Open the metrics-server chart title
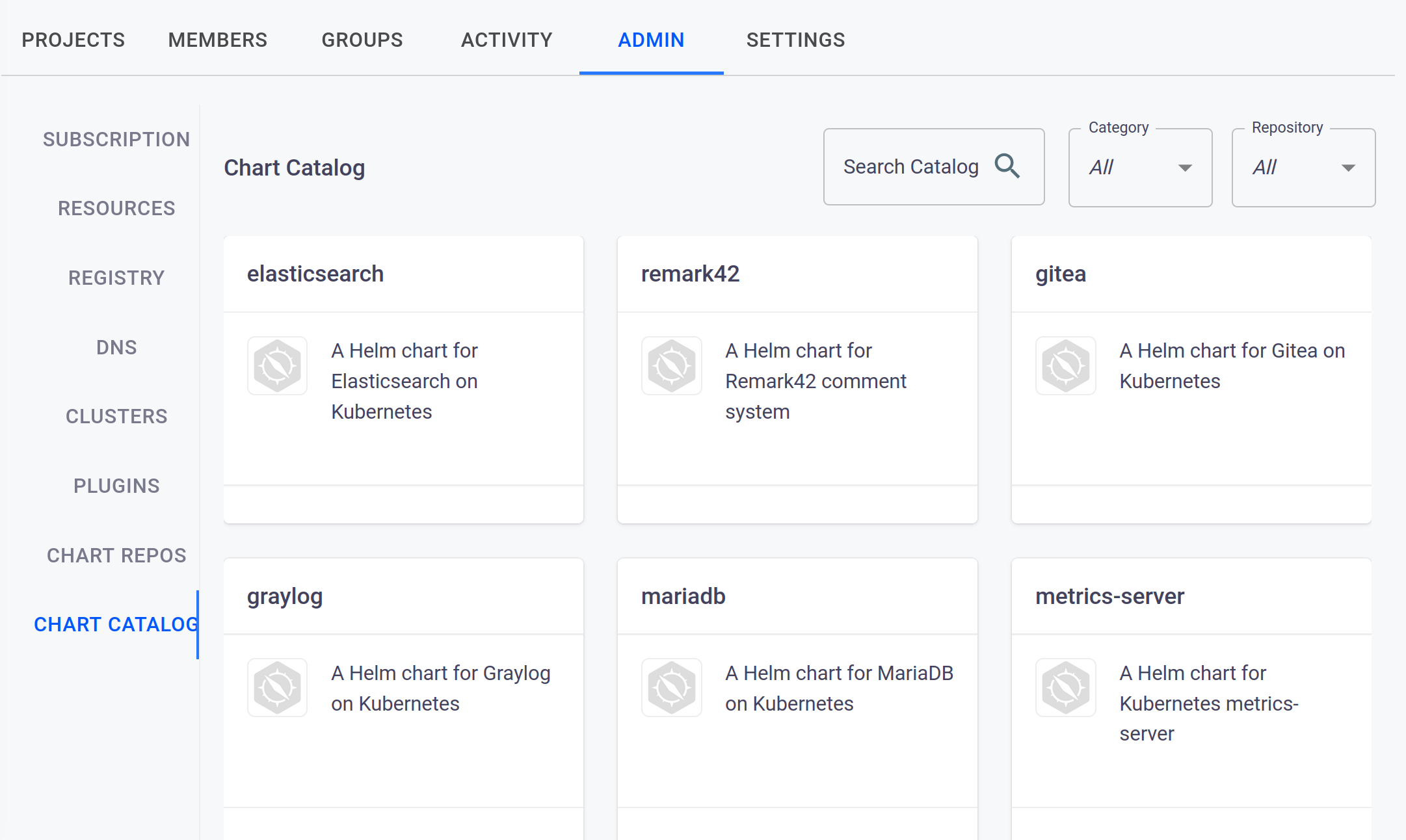Screen dimensions: 1406x840 click(1109, 596)
